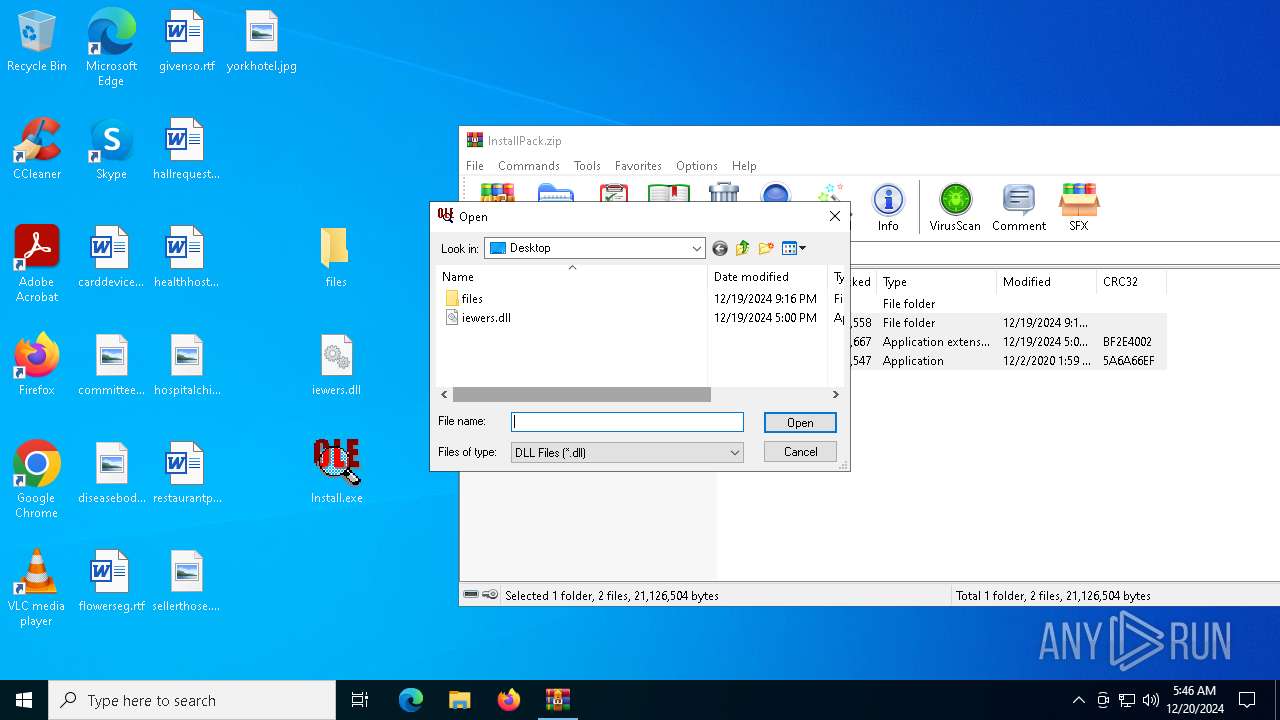Sort WinRAR list by Type column
Viewport: 1280px width, 720px height.
click(x=936, y=282)
